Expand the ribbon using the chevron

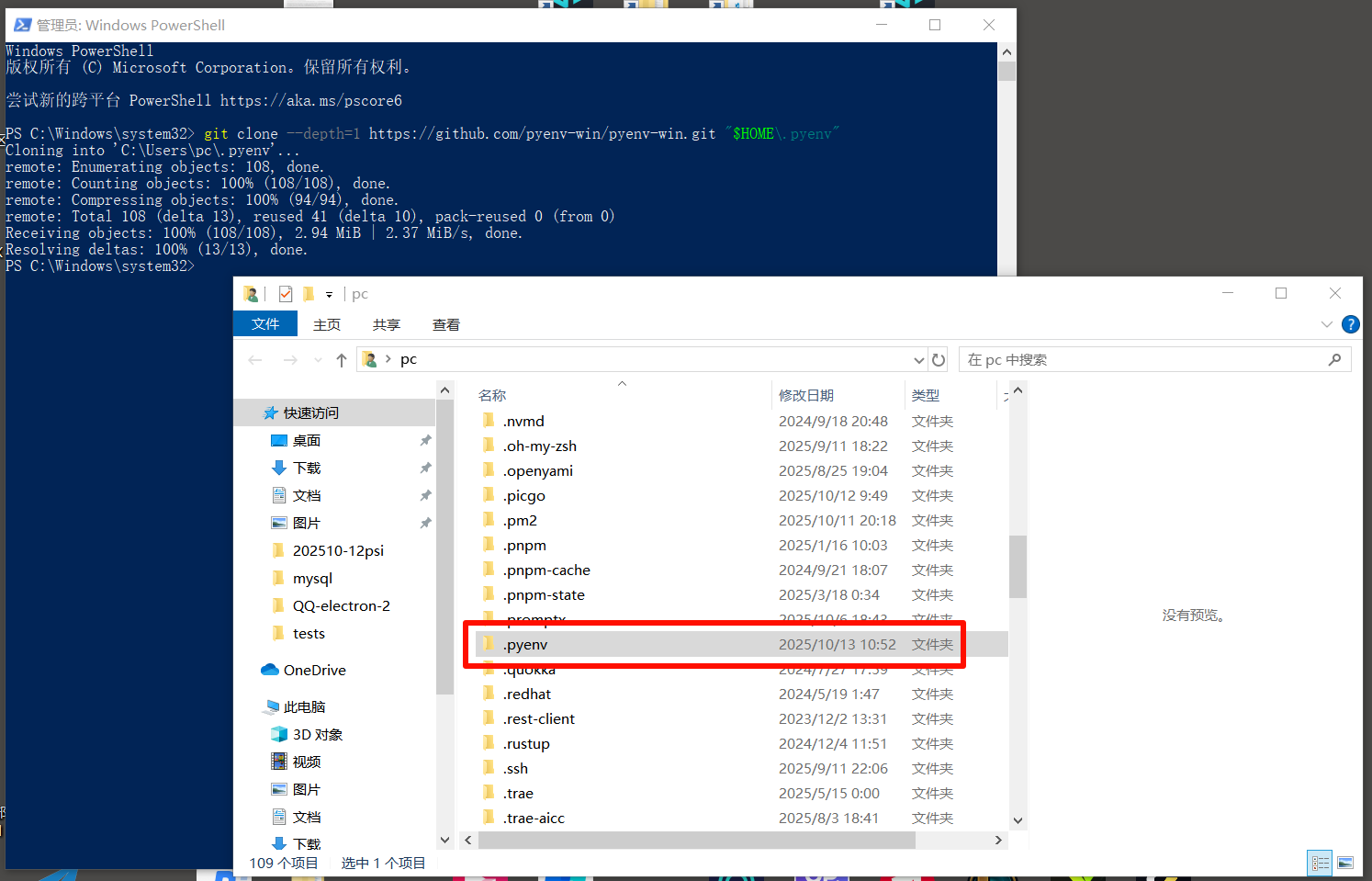point(1326,324)
